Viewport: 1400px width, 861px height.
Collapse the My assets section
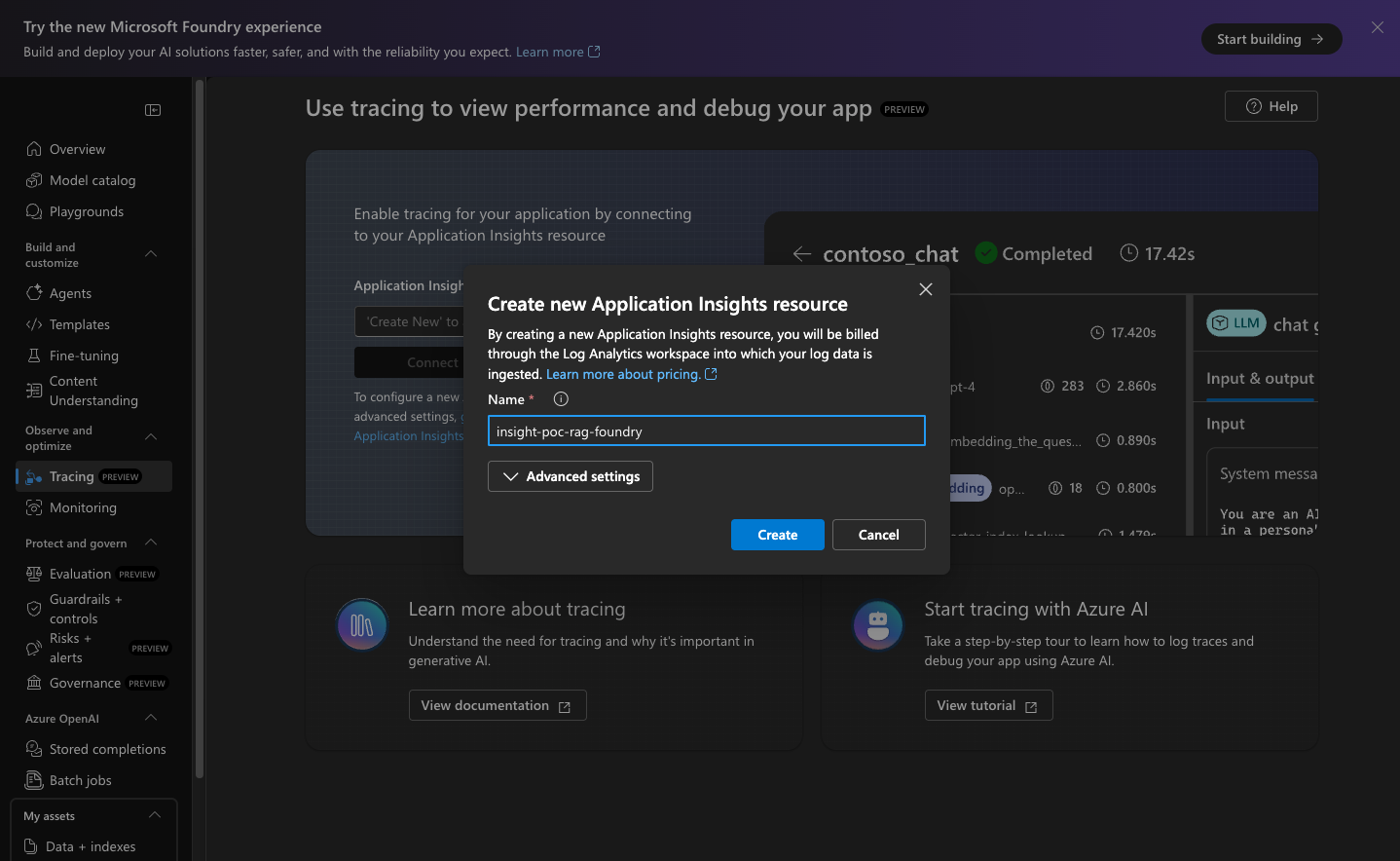pyautogui.click(x=154, y=815)
